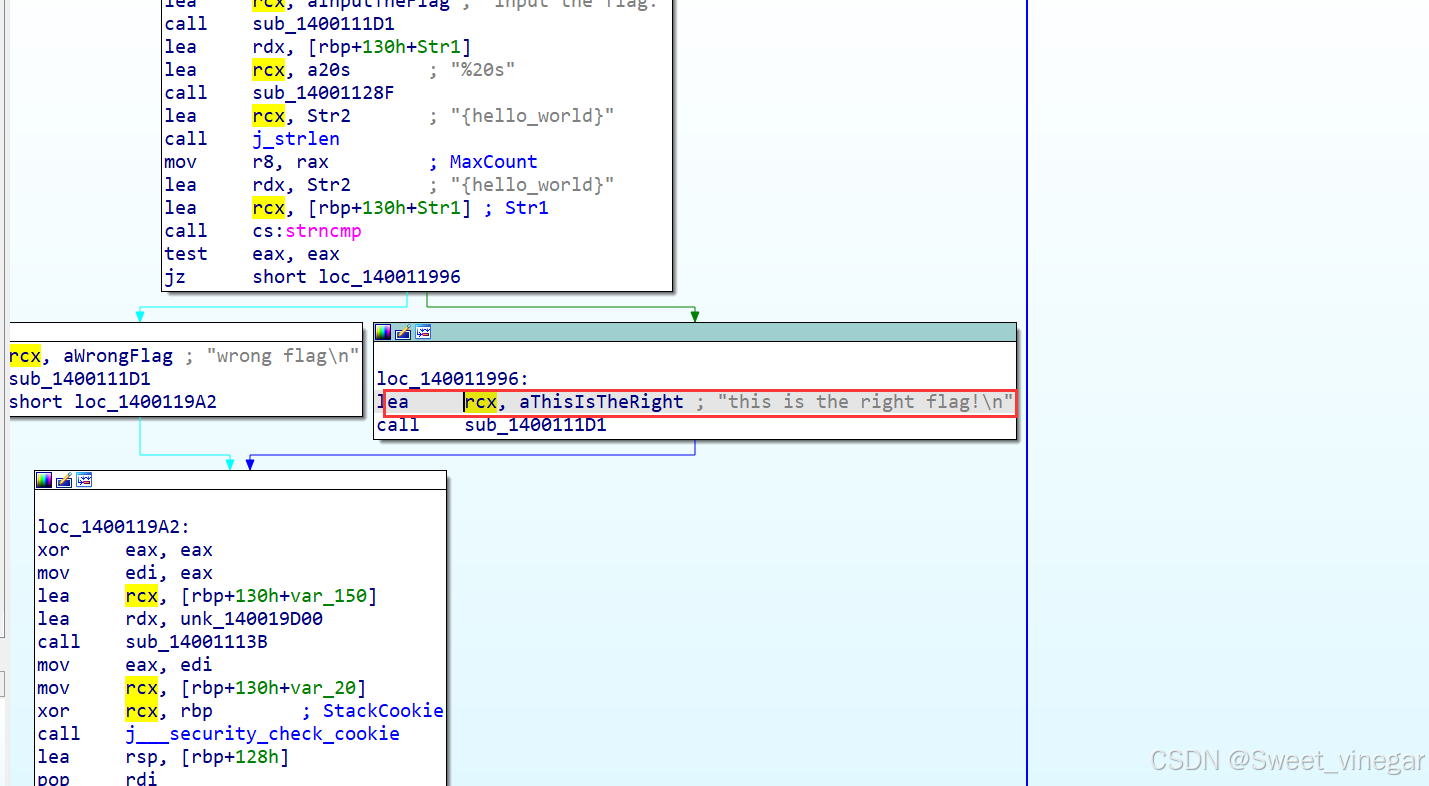Click sub_1400111D1 in the top block
1429x786 pixels.
pyautogui.click(x=322, y=23)
